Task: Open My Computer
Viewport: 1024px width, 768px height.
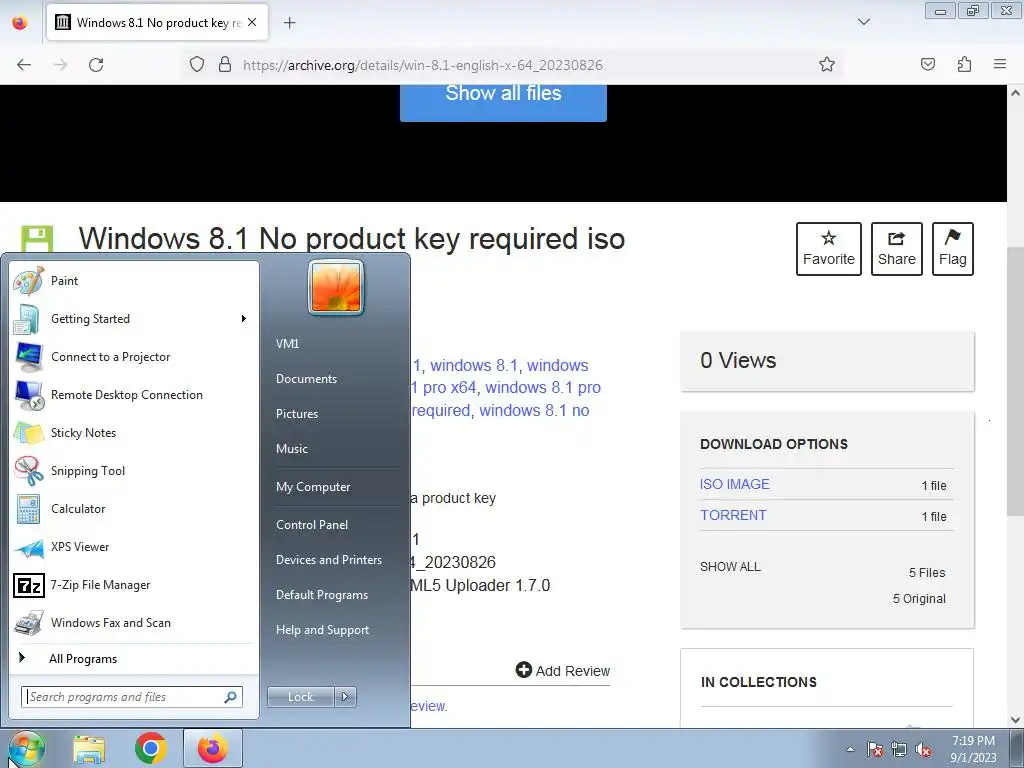Action: tap(313, 487)
